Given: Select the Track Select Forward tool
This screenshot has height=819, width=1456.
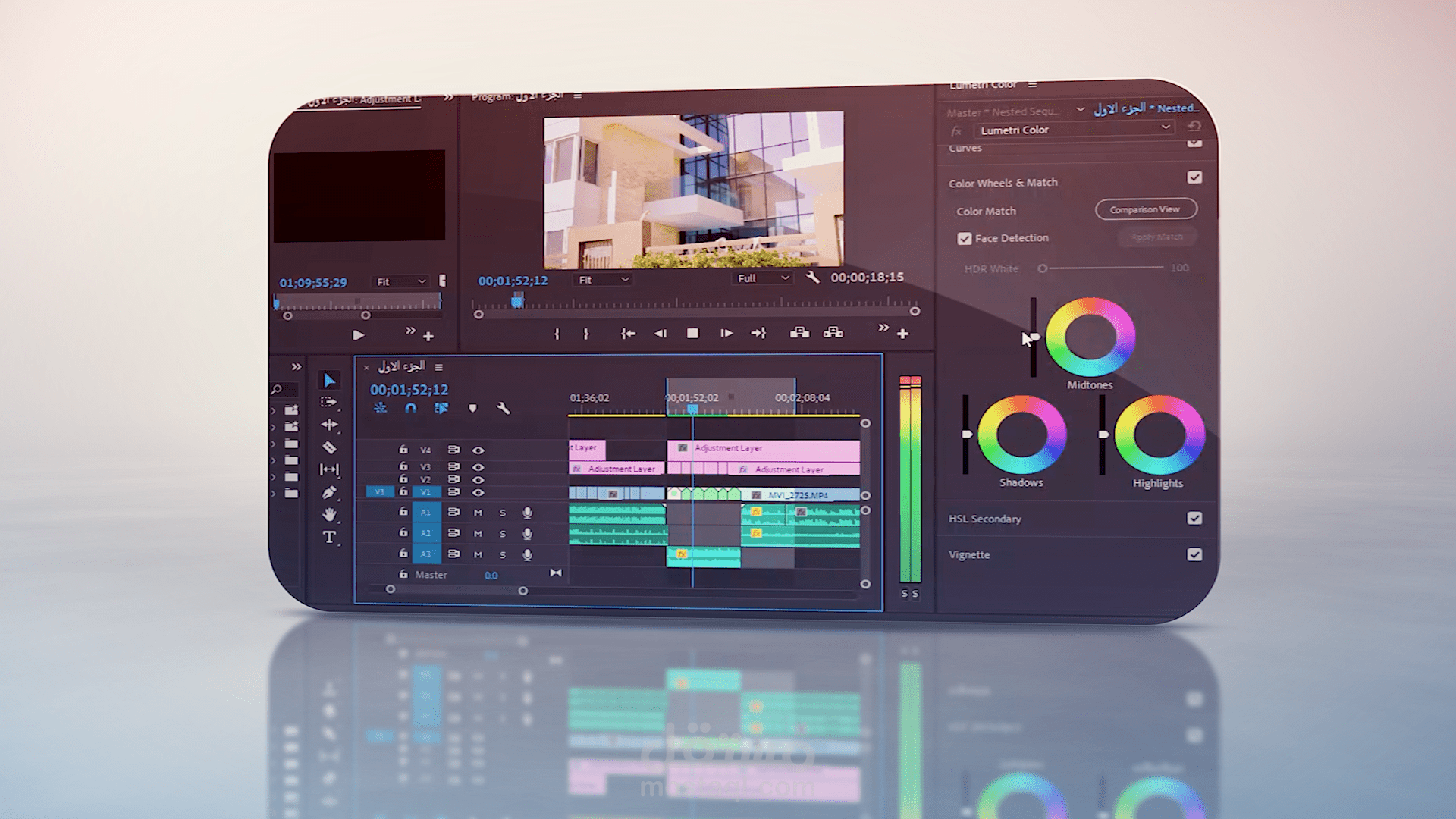Looking at the screenshot, I should click(x=329, y=402).
